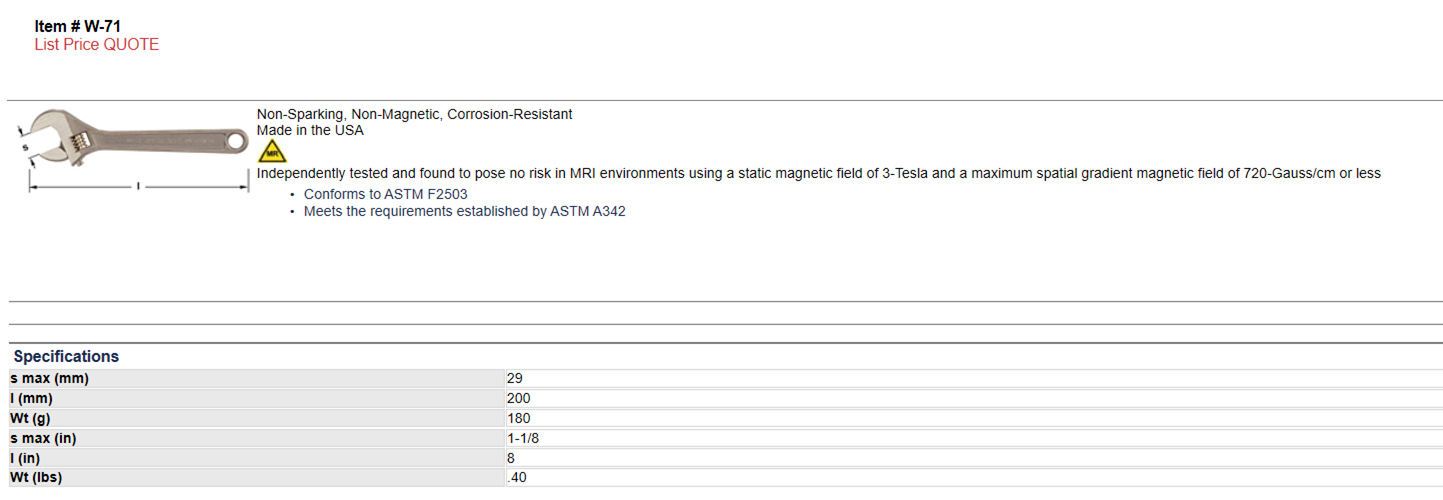
Task: Open the adjustable wrench product image
Action: 133,150
